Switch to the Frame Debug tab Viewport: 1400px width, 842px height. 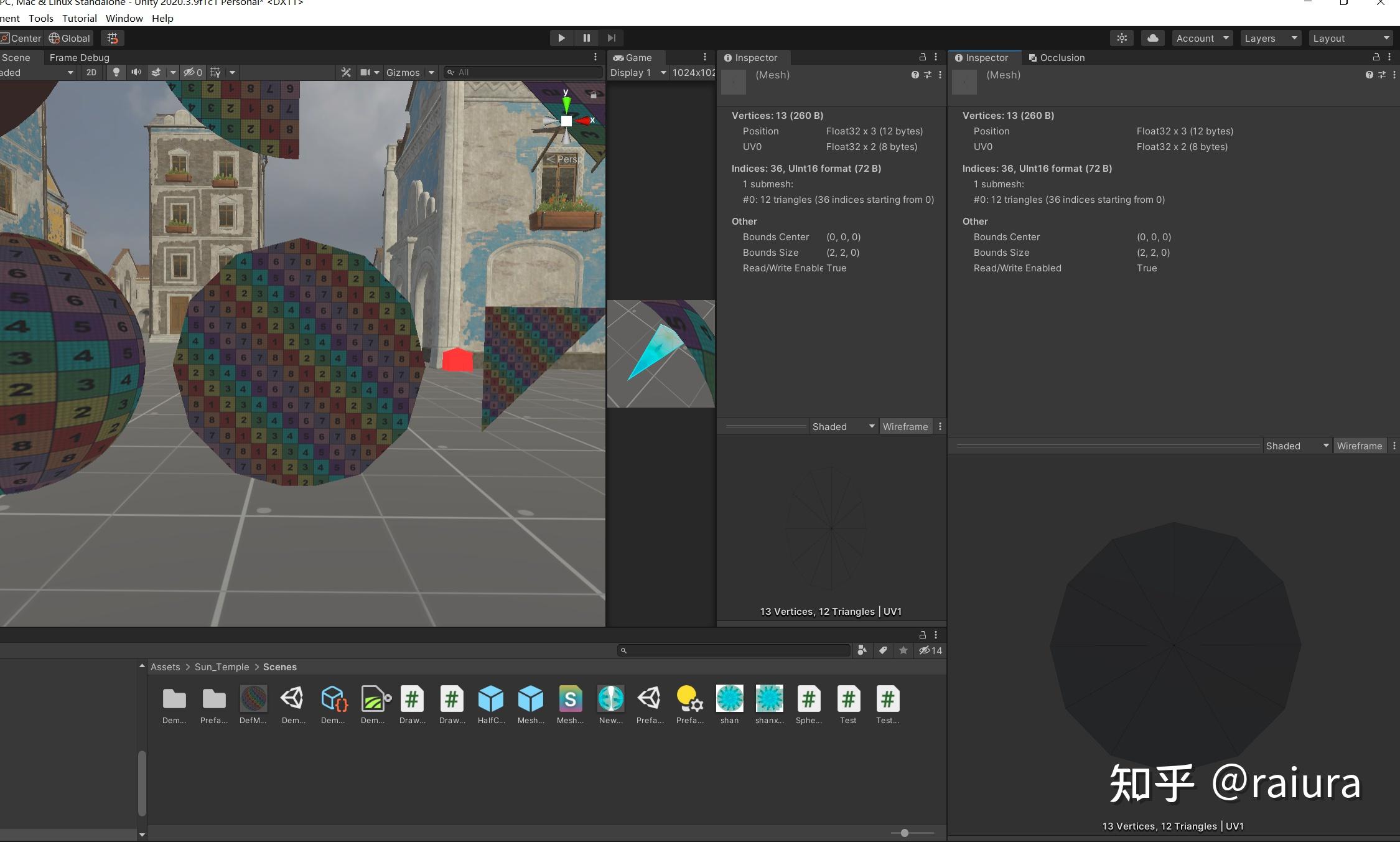click(x=78, y=57)
